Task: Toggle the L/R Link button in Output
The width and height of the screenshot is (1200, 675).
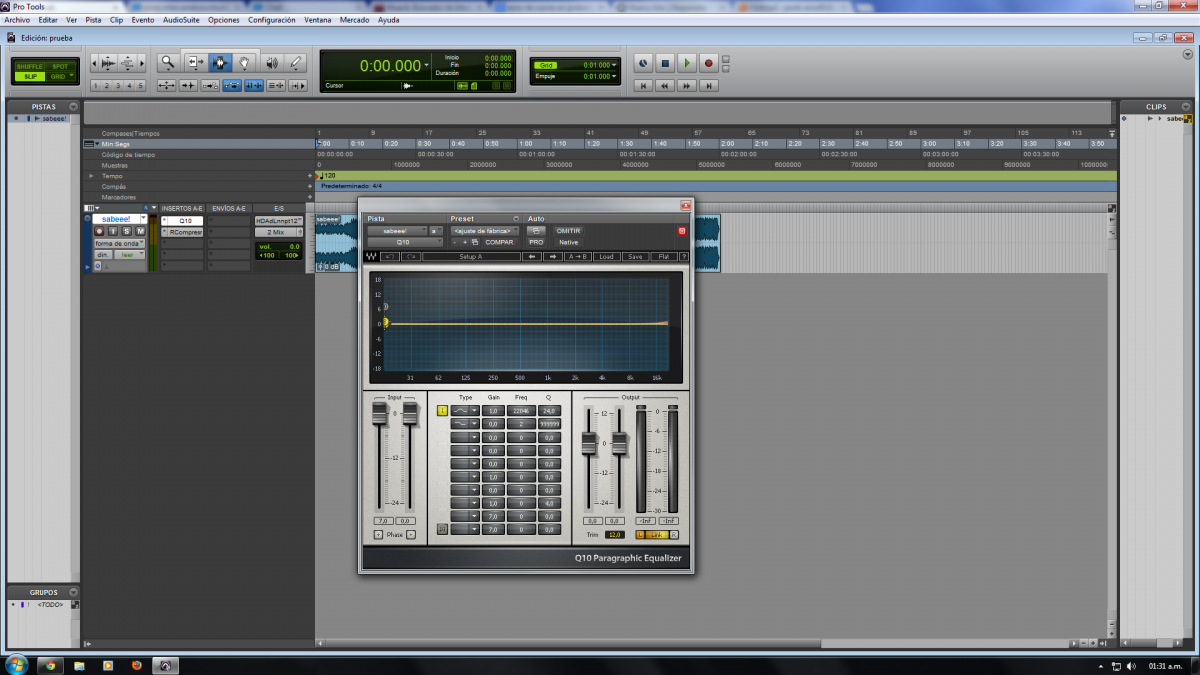Action: 657,535
